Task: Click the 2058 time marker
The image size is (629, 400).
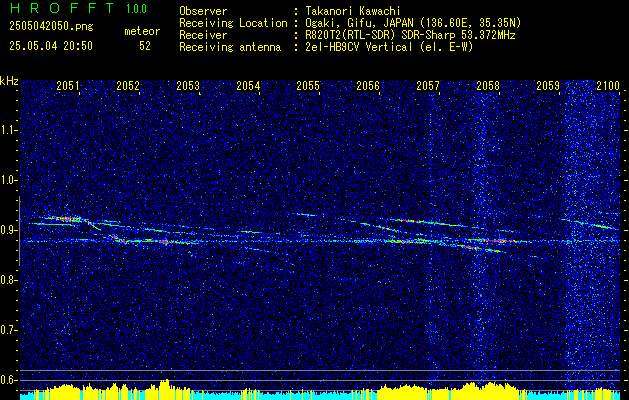Action: point(488,85)
